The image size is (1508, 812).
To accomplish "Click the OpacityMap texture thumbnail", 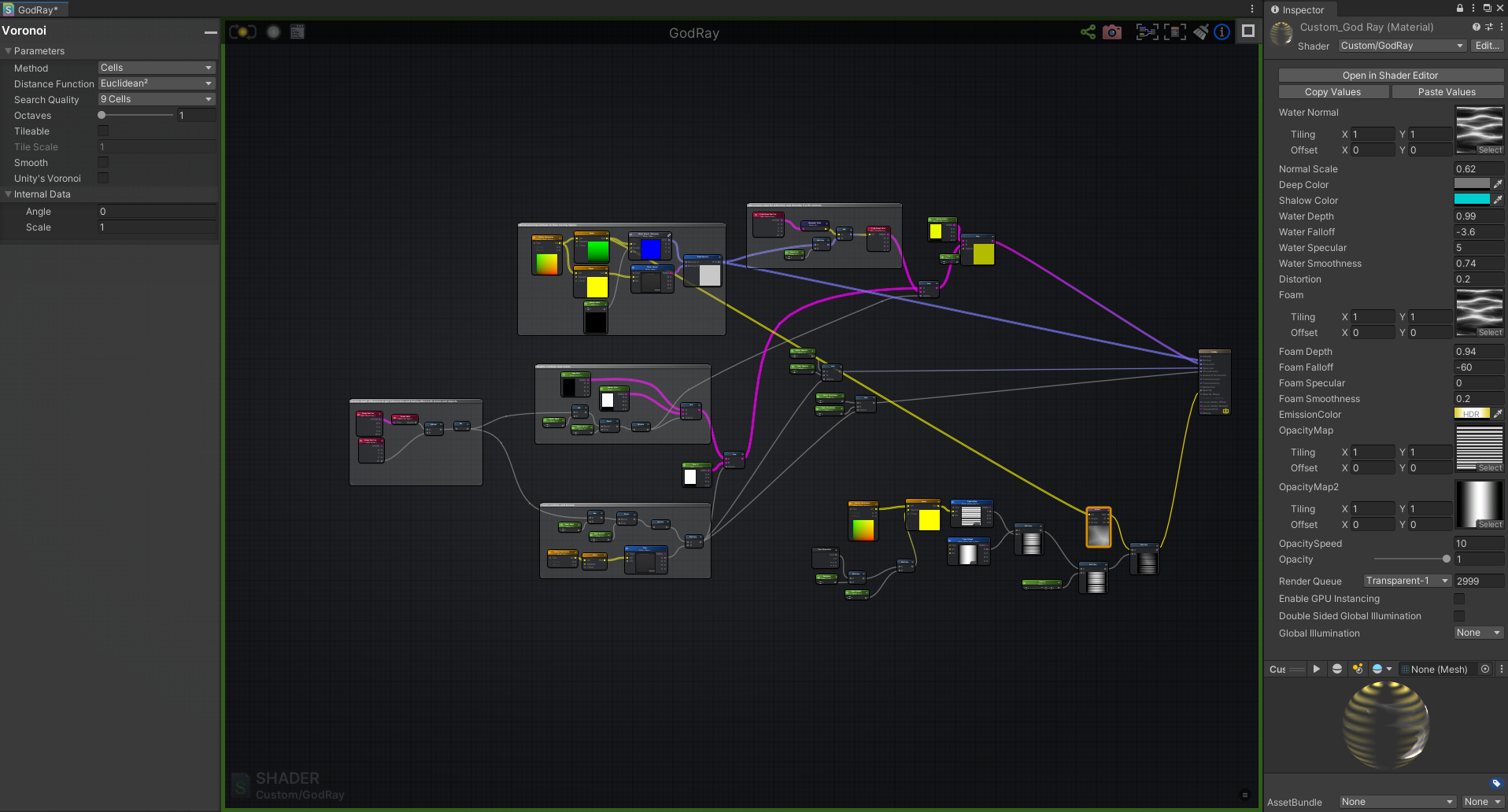I will (x=1480, y=446).
